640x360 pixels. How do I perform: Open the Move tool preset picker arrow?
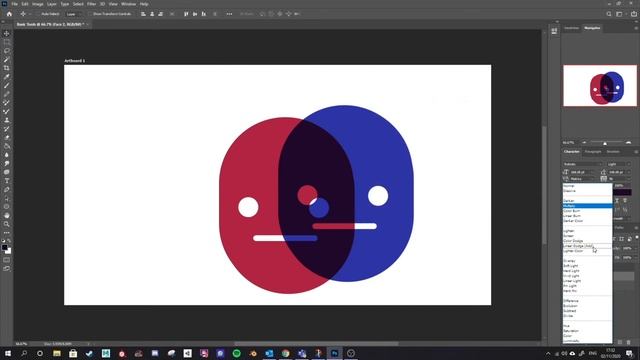(29, 14)
